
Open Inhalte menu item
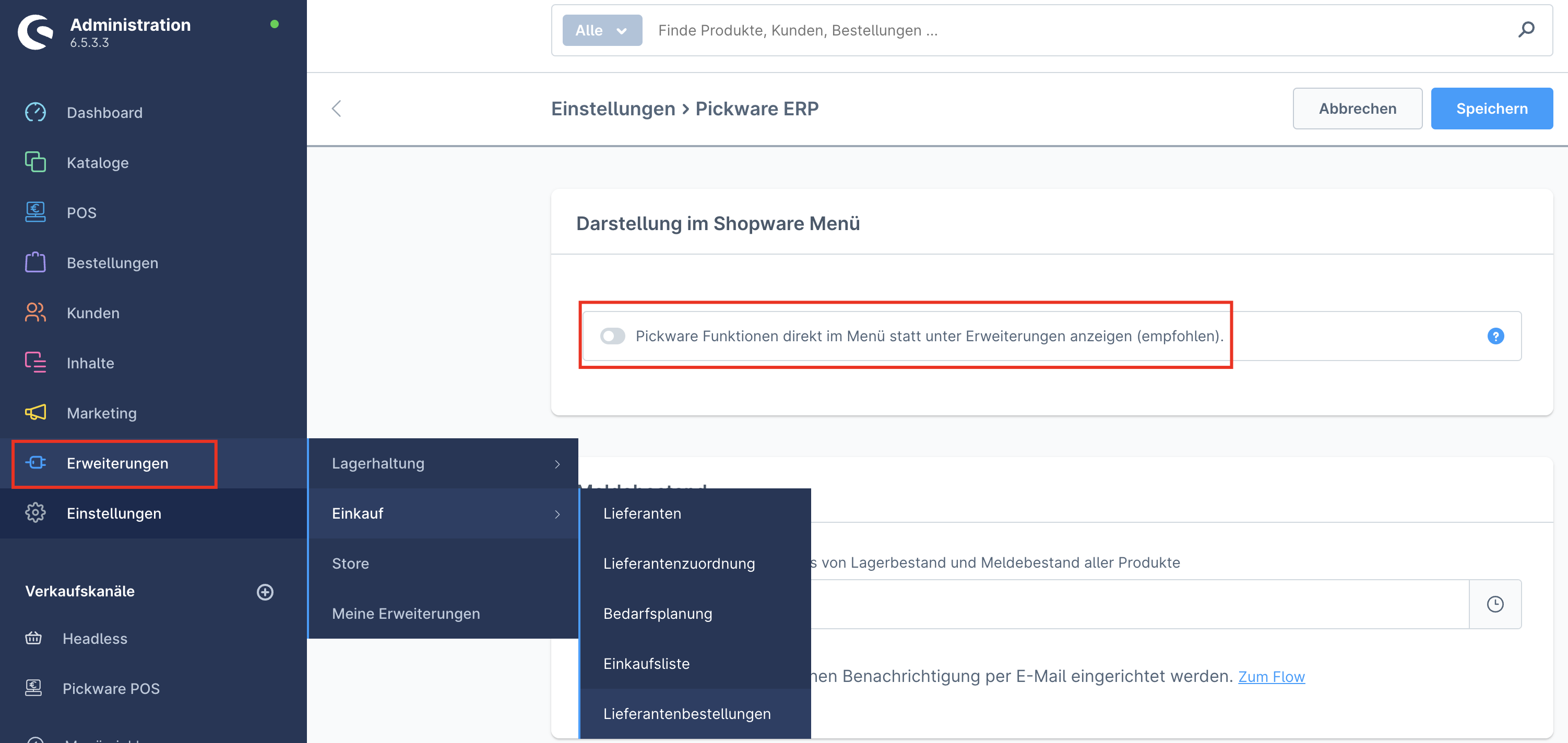point(90,363)
